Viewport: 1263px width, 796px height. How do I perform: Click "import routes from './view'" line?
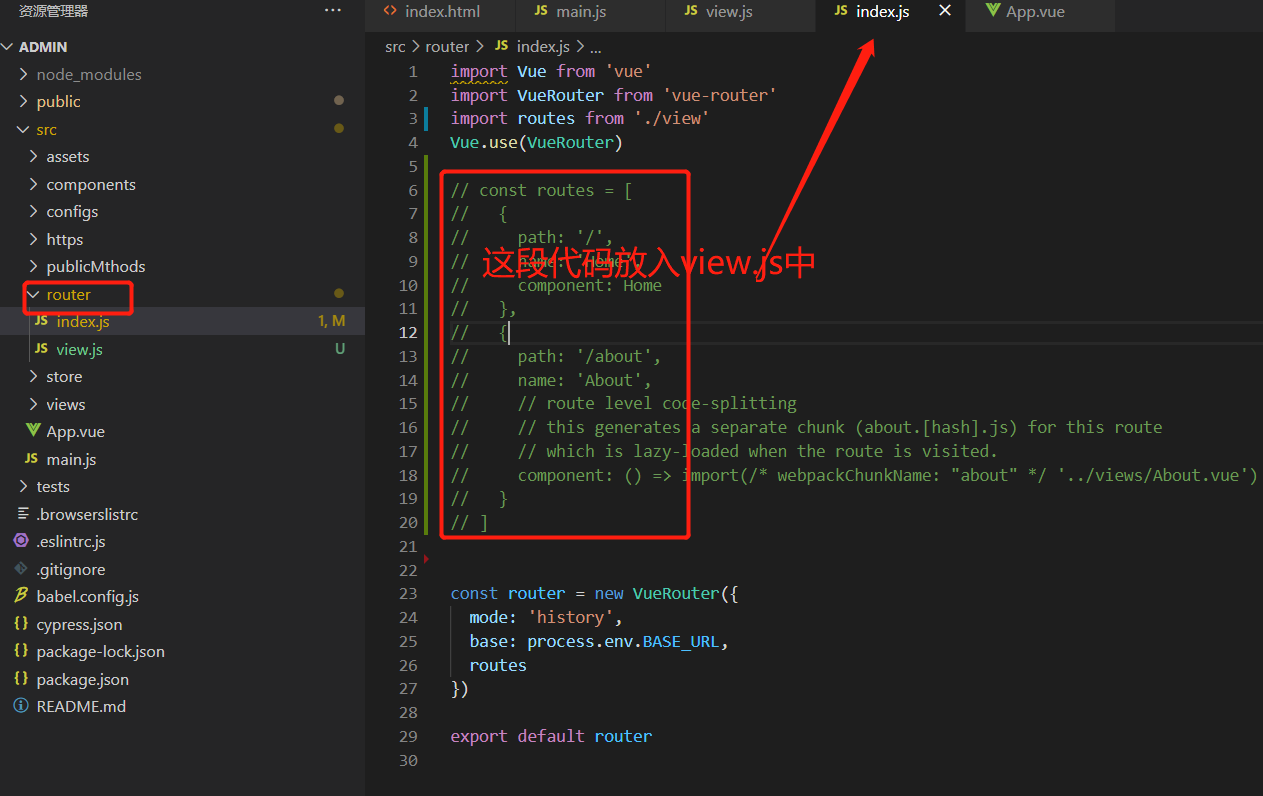[x=580, y=118]
